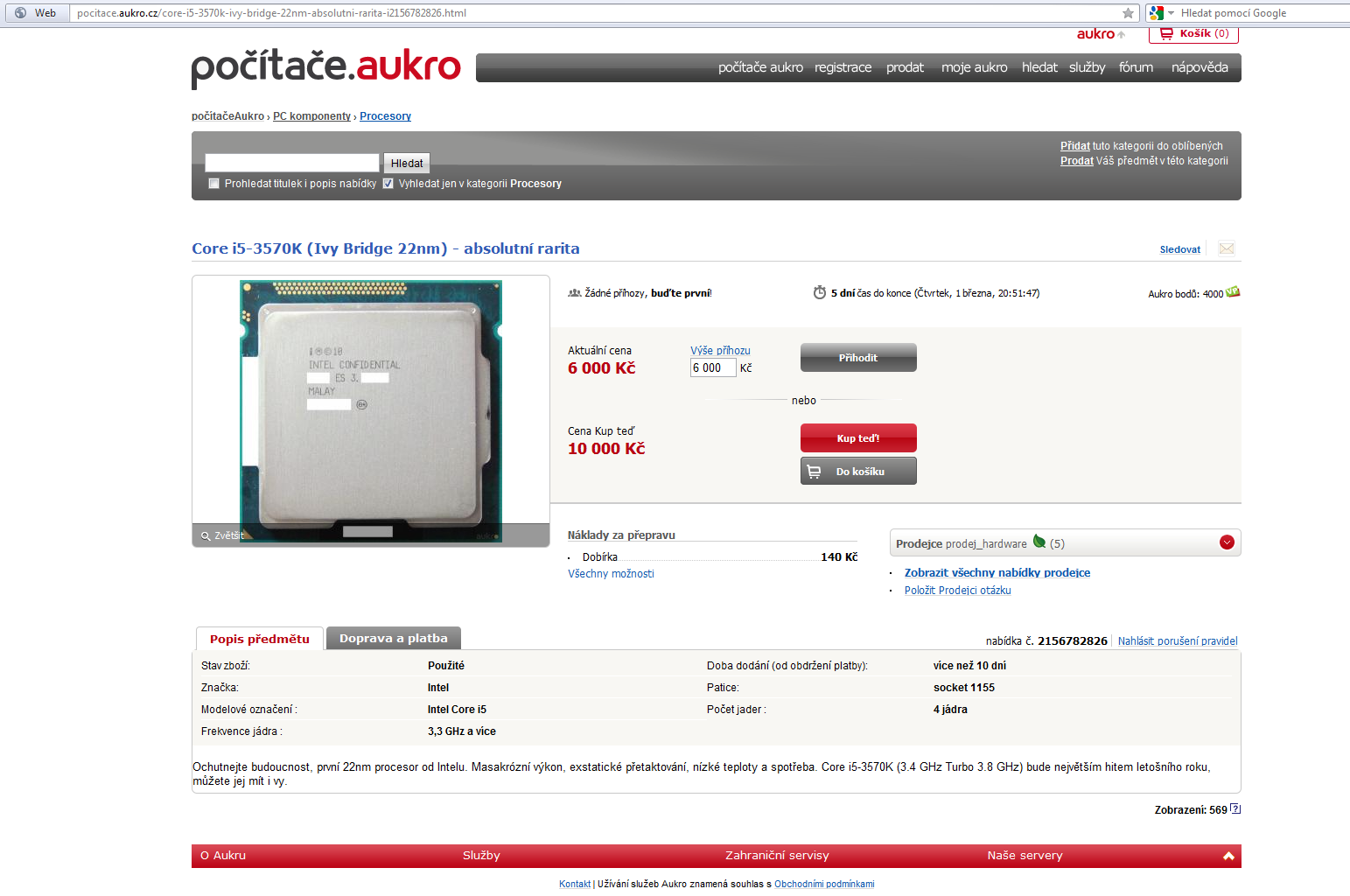Click the 'Přihodit' bid button
The height and width of the screenshot is (896, 1350).
(858, 357)
